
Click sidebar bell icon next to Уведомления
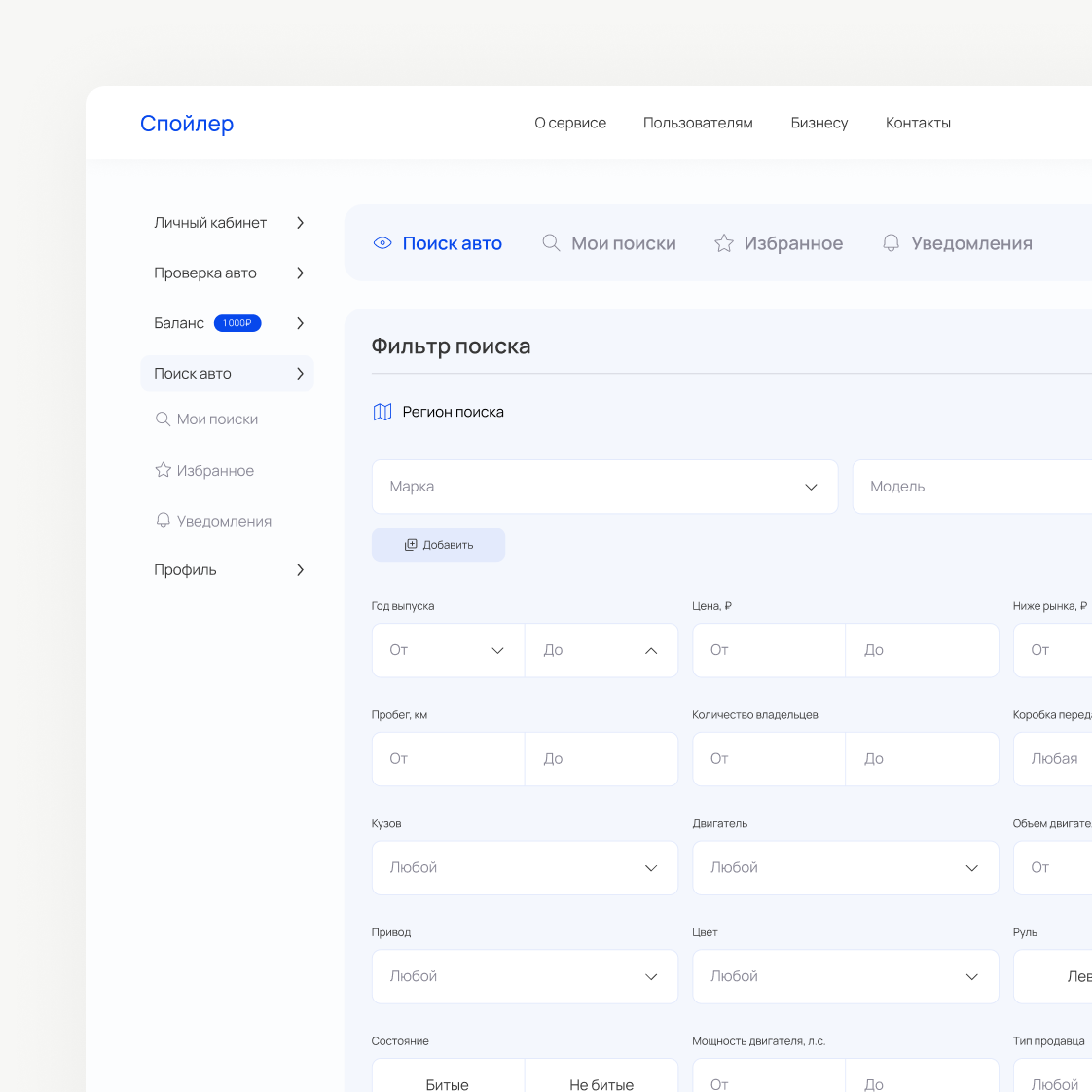click(x=163, y=521)
